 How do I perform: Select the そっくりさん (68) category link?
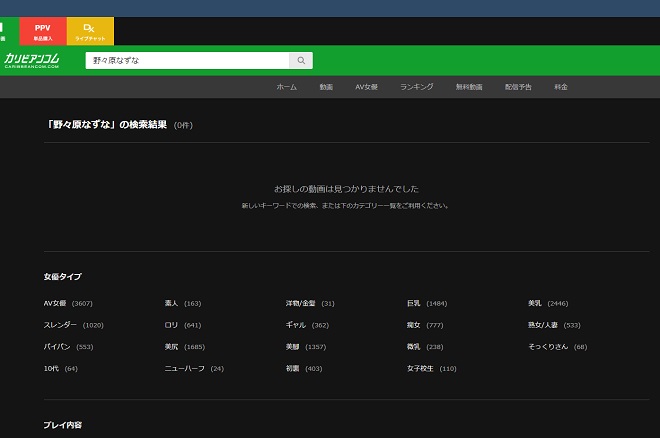click(x=558, y=347)
